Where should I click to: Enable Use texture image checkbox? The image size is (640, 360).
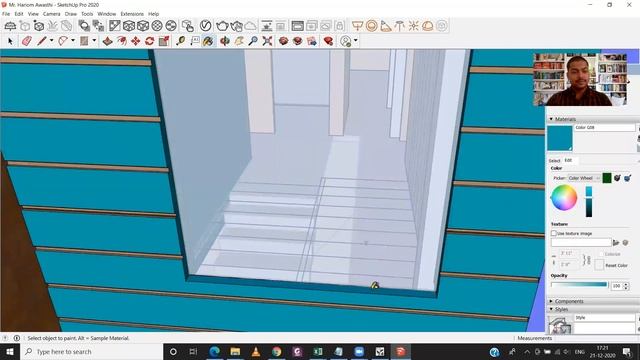click(x=554, y=233)
